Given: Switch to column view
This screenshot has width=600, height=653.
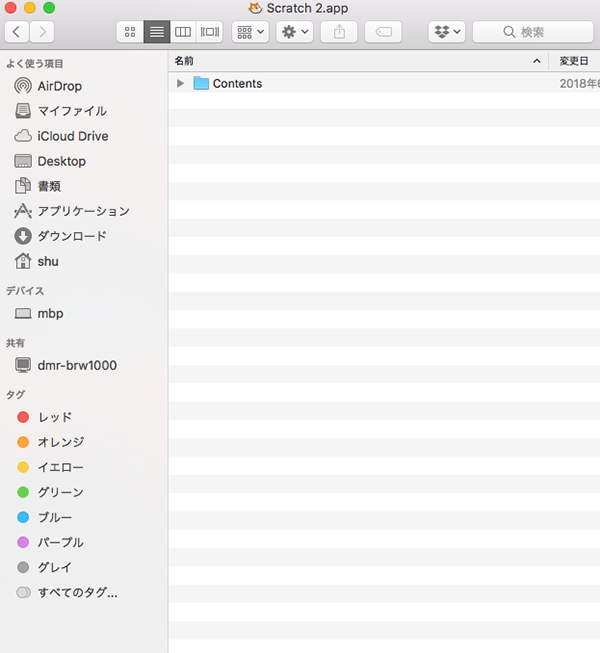Looking at the screenshot, I should (x=183, y=32).
